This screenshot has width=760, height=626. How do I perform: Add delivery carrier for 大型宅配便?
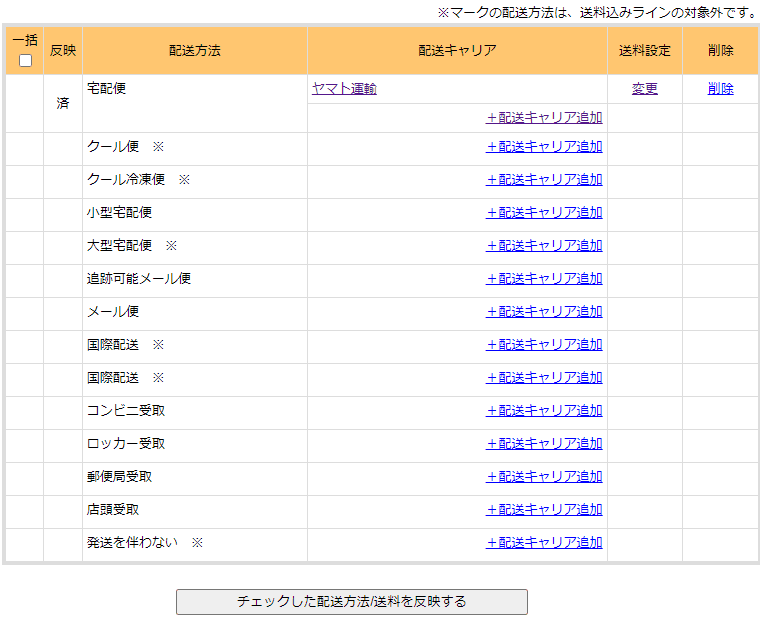[544, 246]
